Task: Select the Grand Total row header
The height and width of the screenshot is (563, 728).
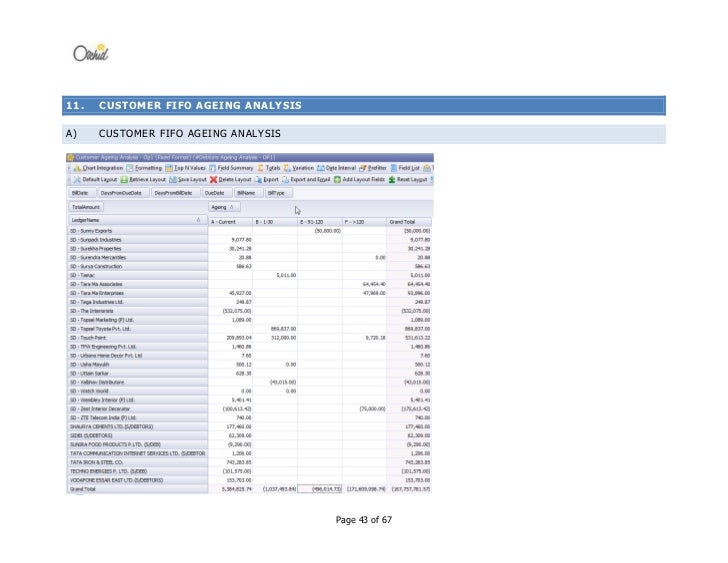Action: pos(137,489)
